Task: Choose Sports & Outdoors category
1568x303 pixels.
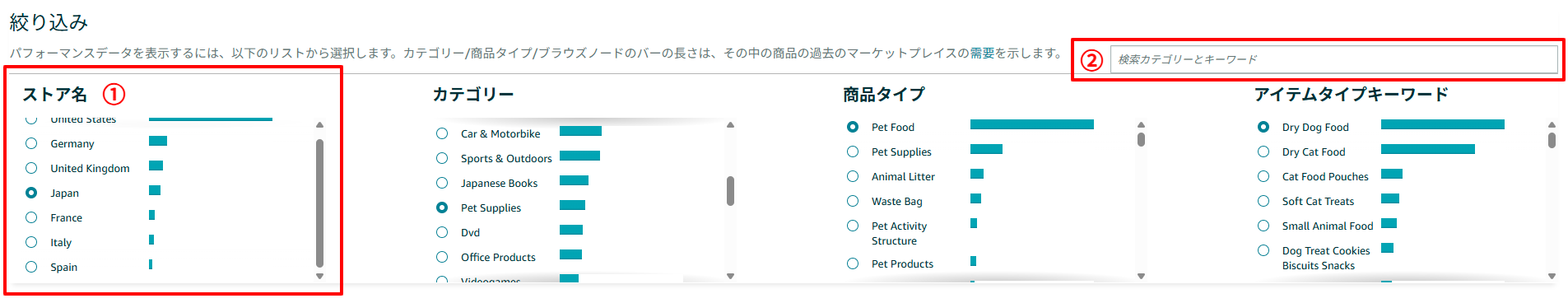Action: click(x=442, y=158)
